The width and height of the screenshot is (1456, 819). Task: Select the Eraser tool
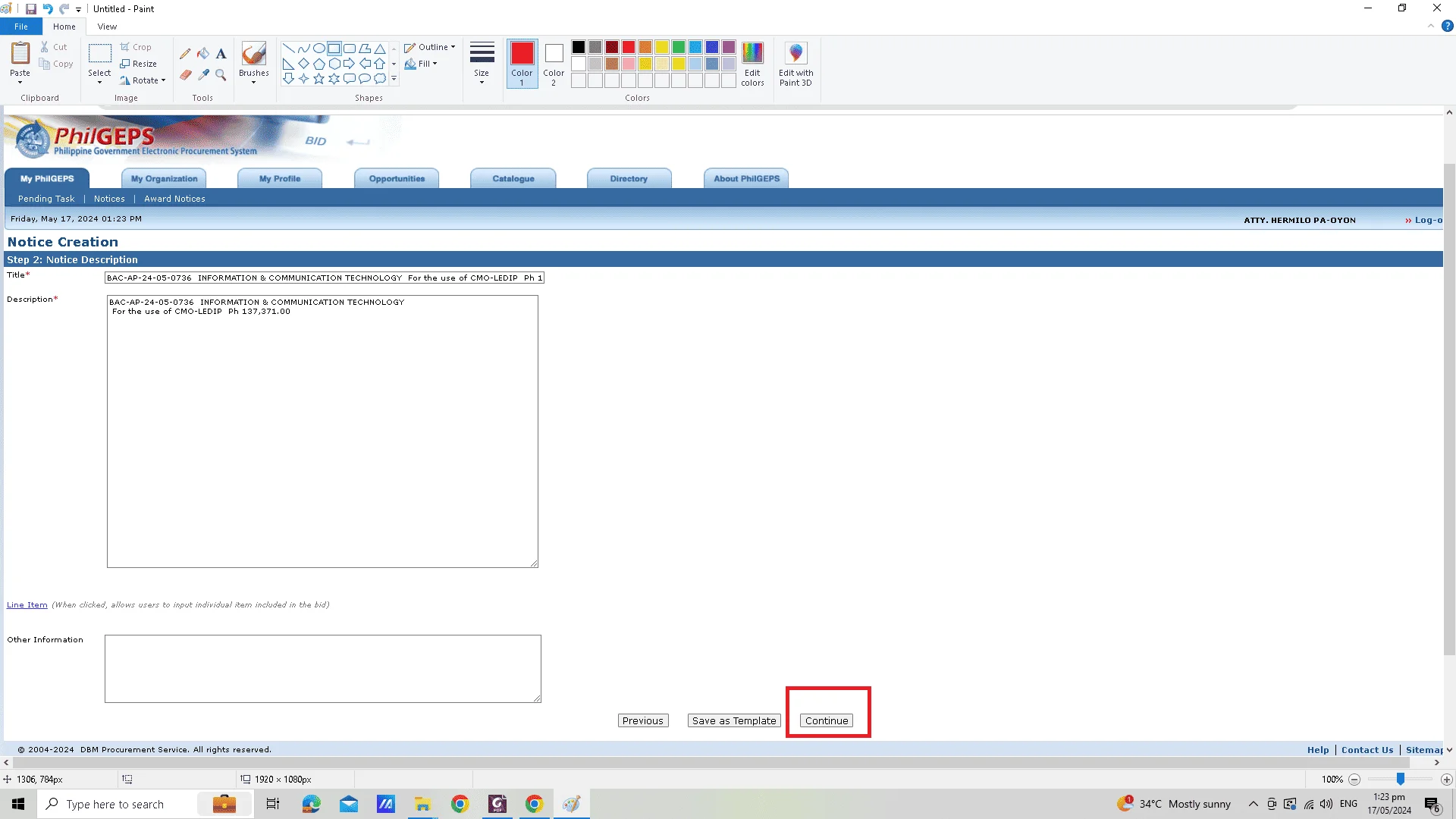coord(185,75)
